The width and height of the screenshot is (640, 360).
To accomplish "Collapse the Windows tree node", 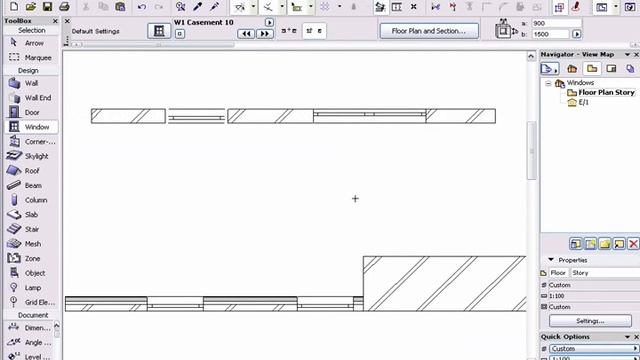I will pos(548,83).
